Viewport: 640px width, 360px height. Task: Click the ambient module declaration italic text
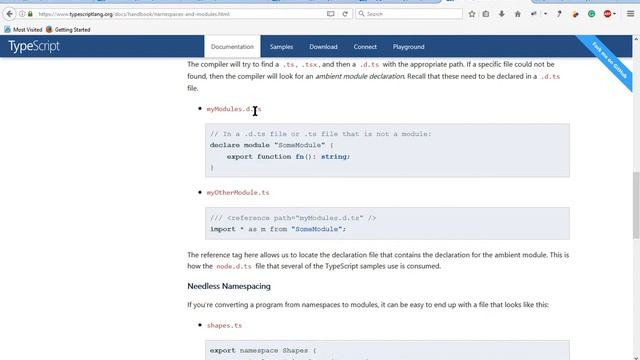click(360, 76)
